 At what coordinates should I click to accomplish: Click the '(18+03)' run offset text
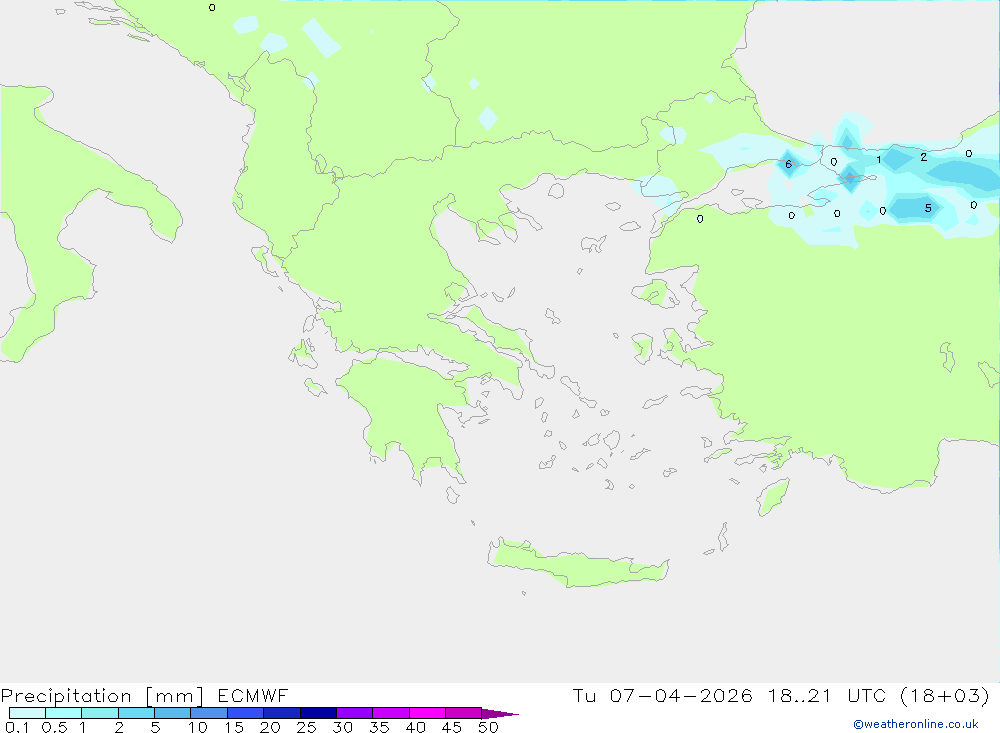(945, 695)
